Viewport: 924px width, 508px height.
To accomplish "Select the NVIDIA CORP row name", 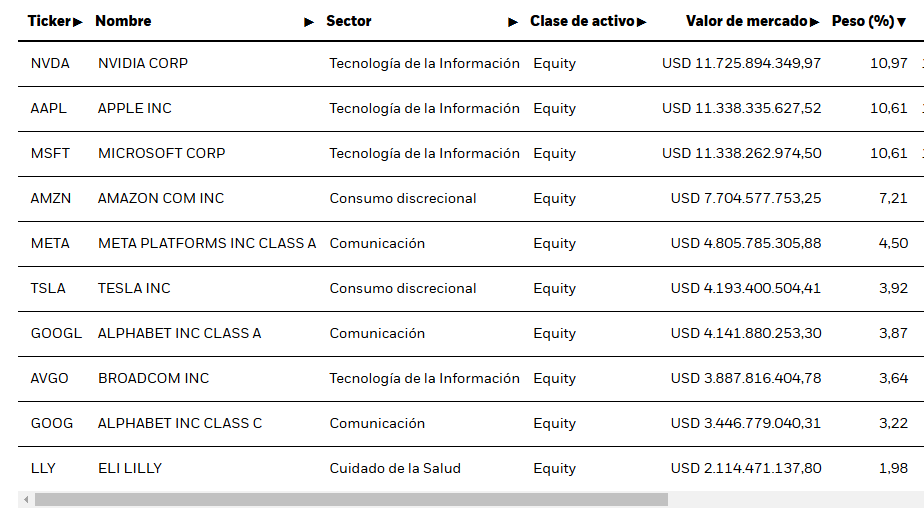I will click(x=143, y=63).
